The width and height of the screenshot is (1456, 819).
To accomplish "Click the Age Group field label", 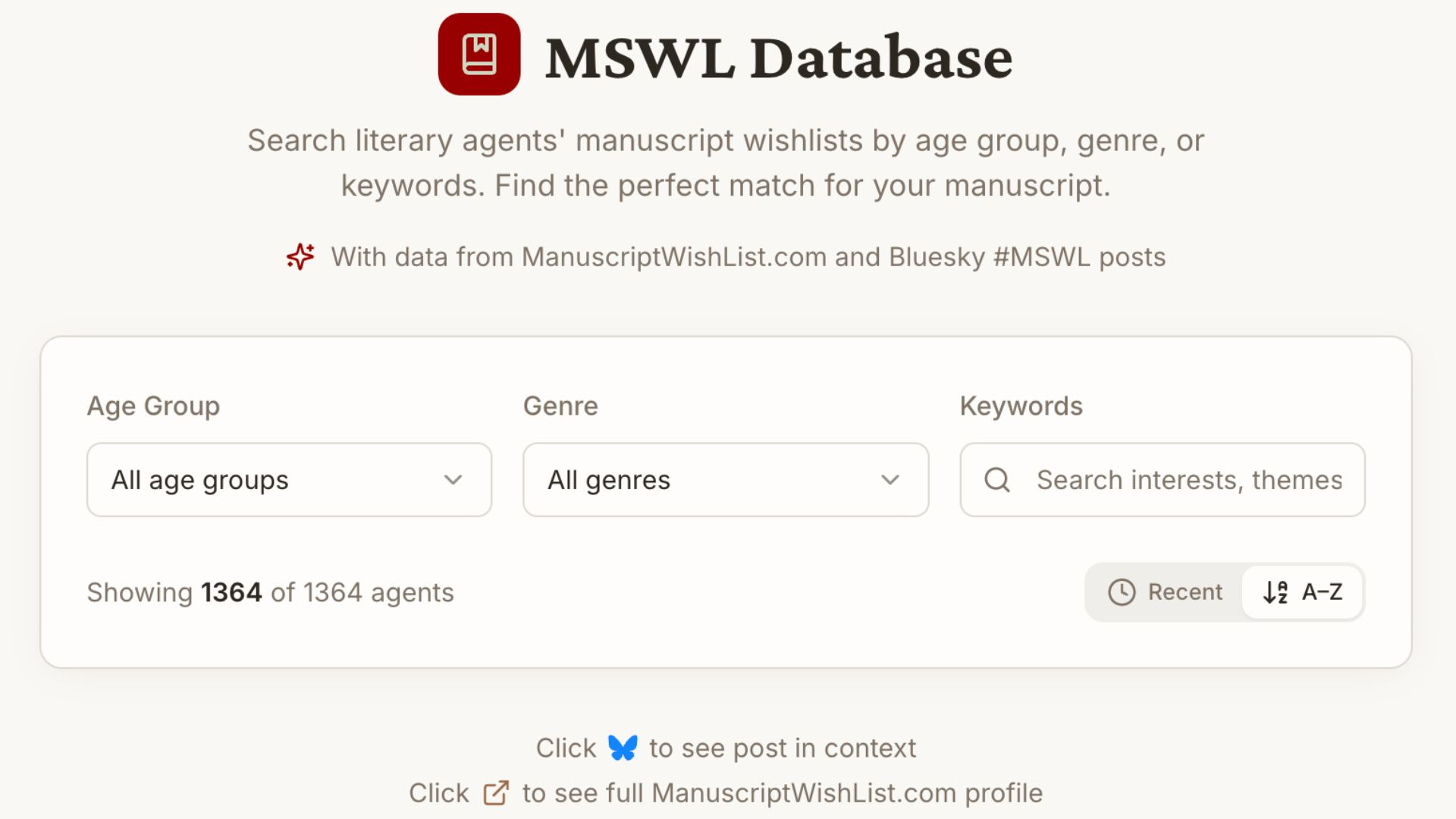I will [x=153, y=406].
